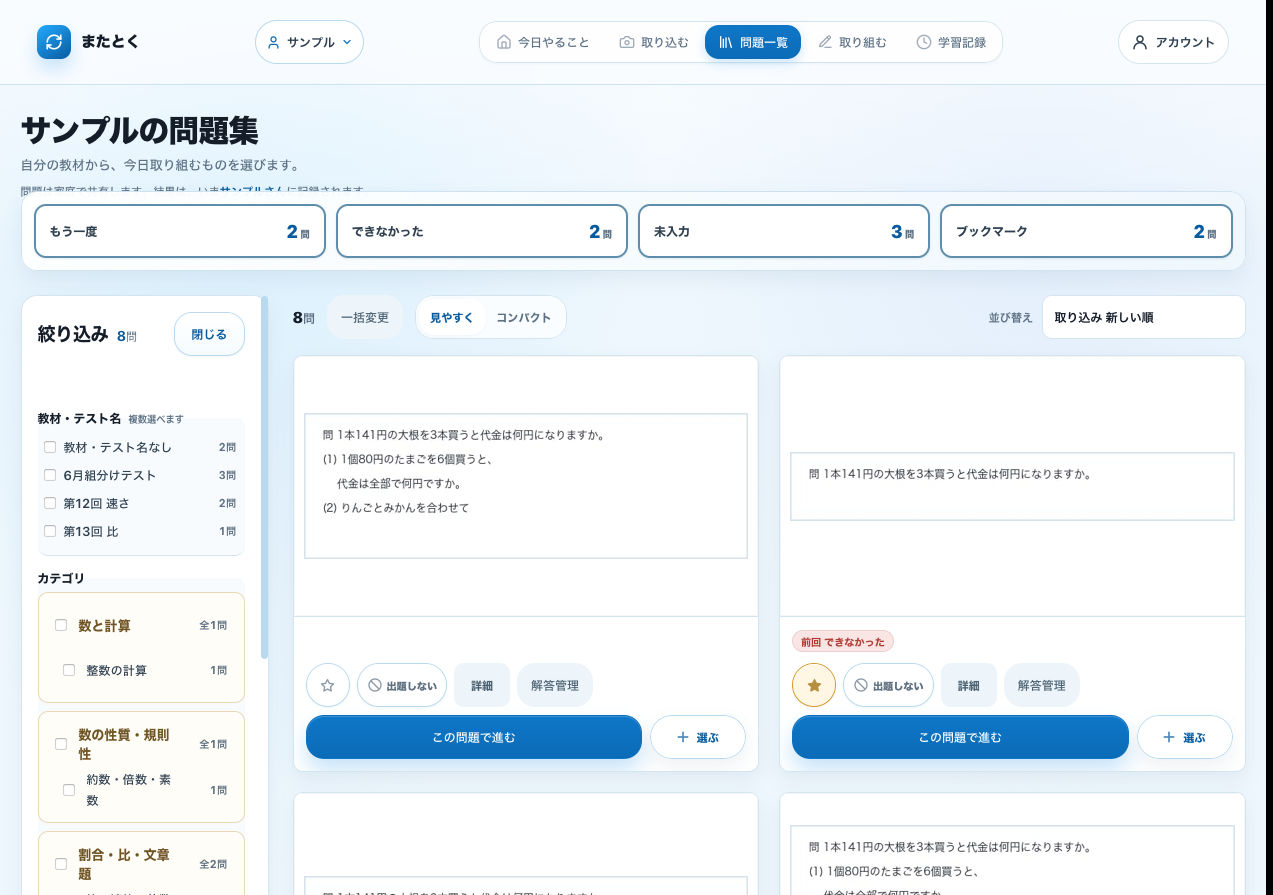
Task: Open the ブックマーク summary card
Action: coord(1086,231)
